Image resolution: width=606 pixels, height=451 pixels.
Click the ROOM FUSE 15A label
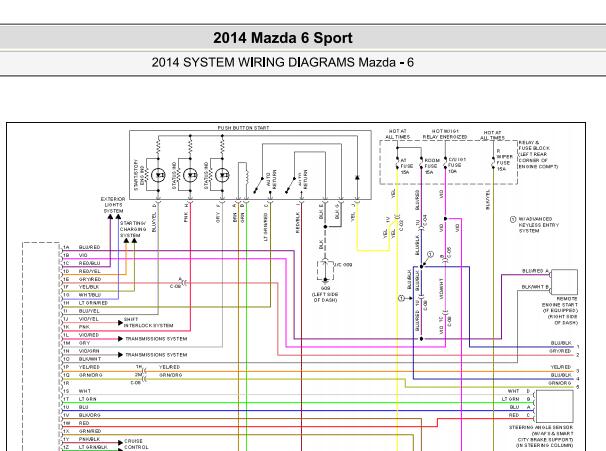pyautogui.click(x=432, y=166)
